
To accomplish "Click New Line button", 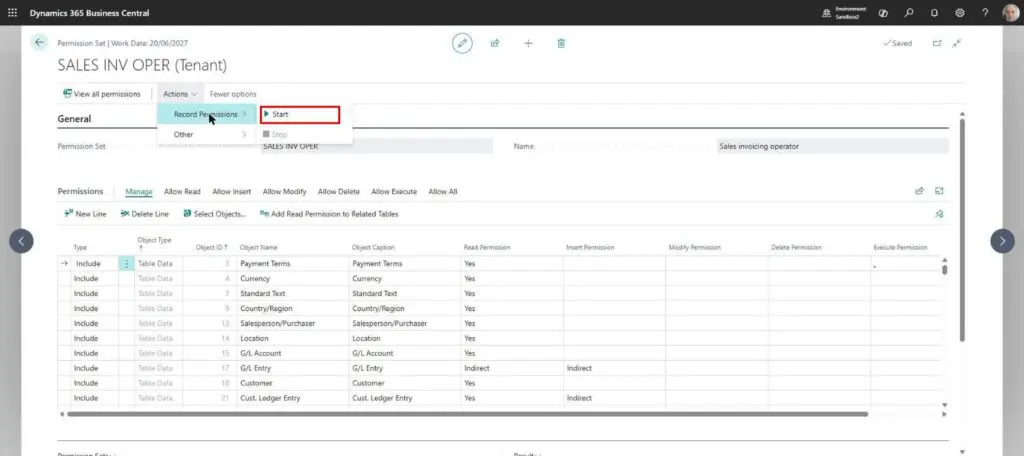I will 86,214.
